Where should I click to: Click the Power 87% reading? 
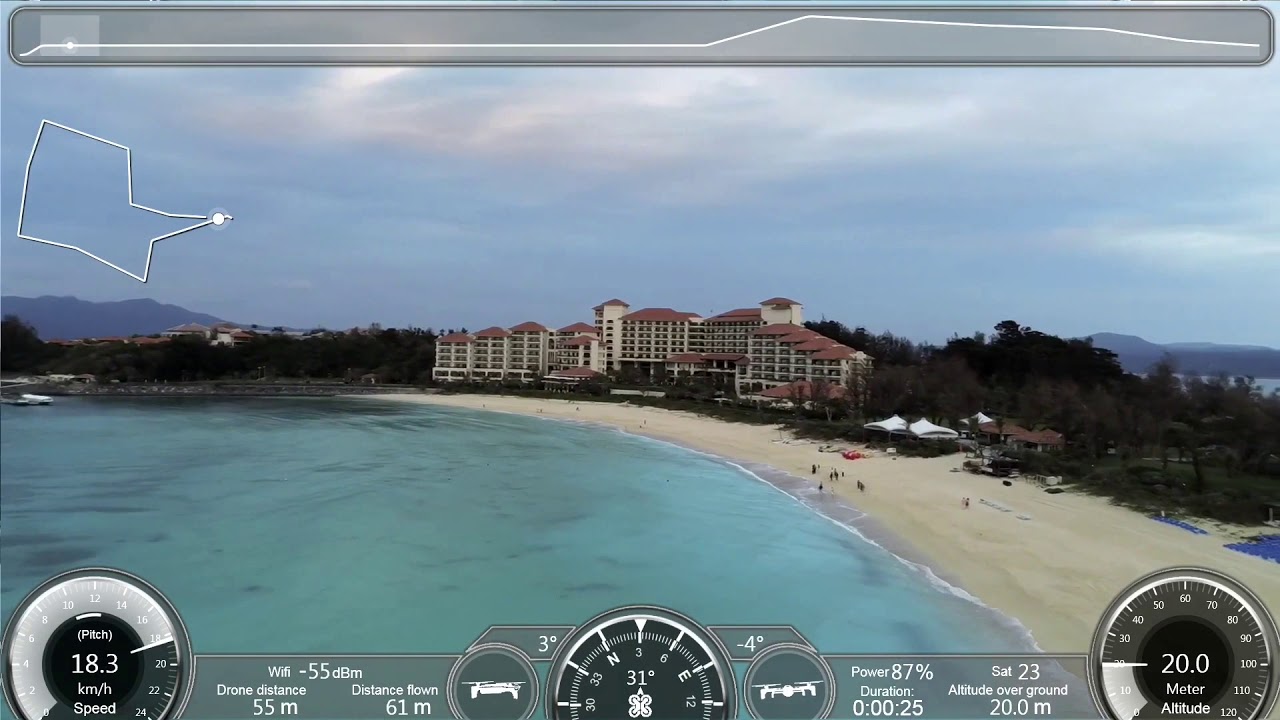point(892,672)
